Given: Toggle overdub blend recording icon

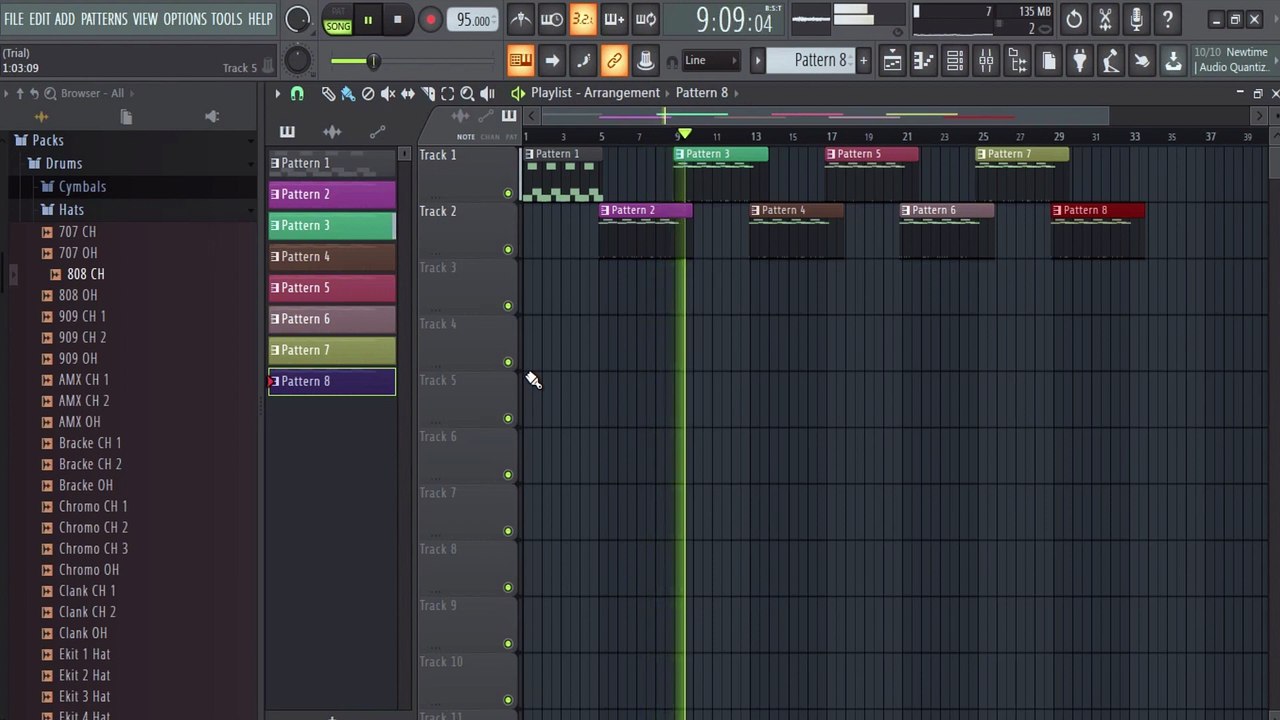Looking at the screenshot, I should [614, 19].
